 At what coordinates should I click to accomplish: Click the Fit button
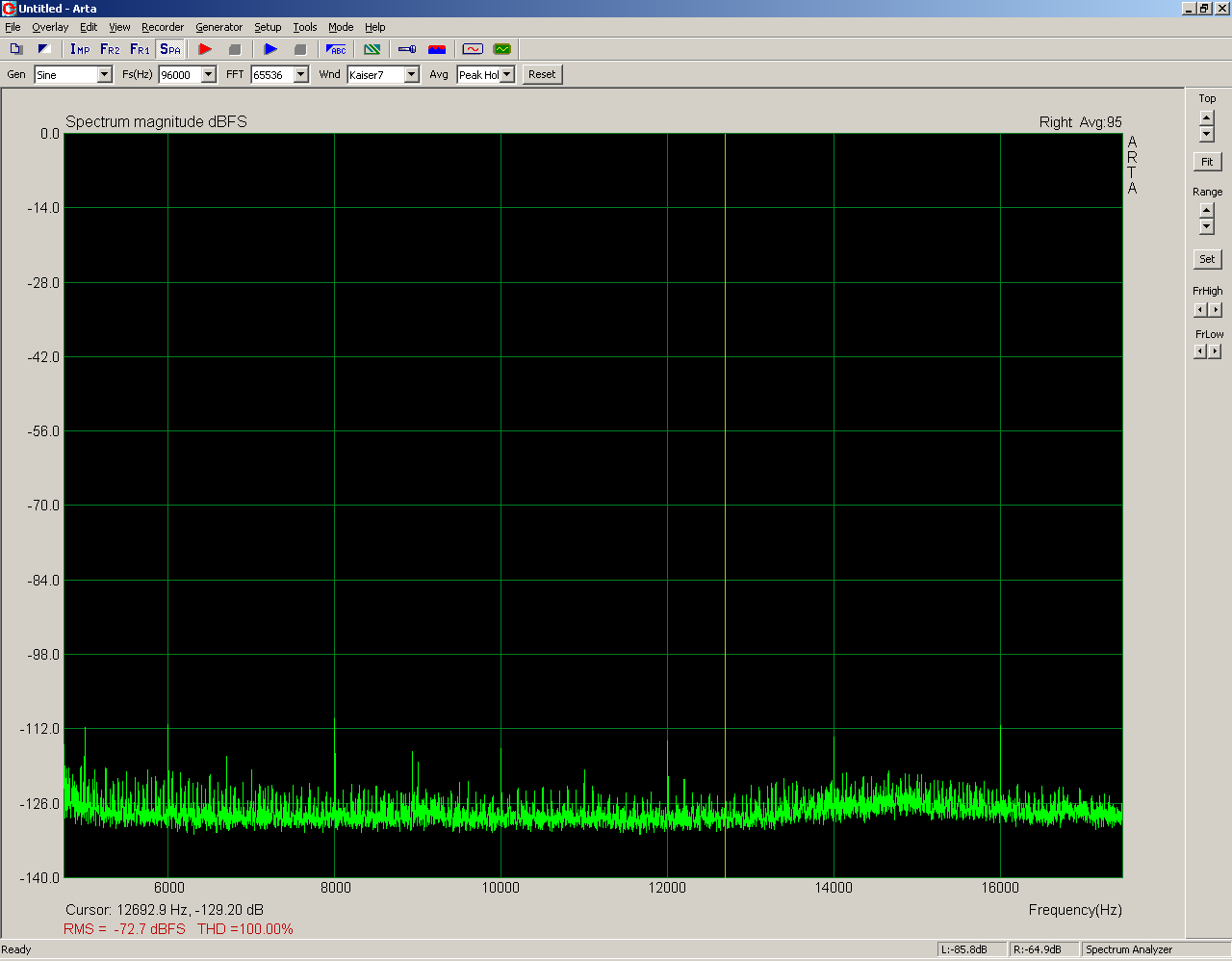click(1207, 162)
